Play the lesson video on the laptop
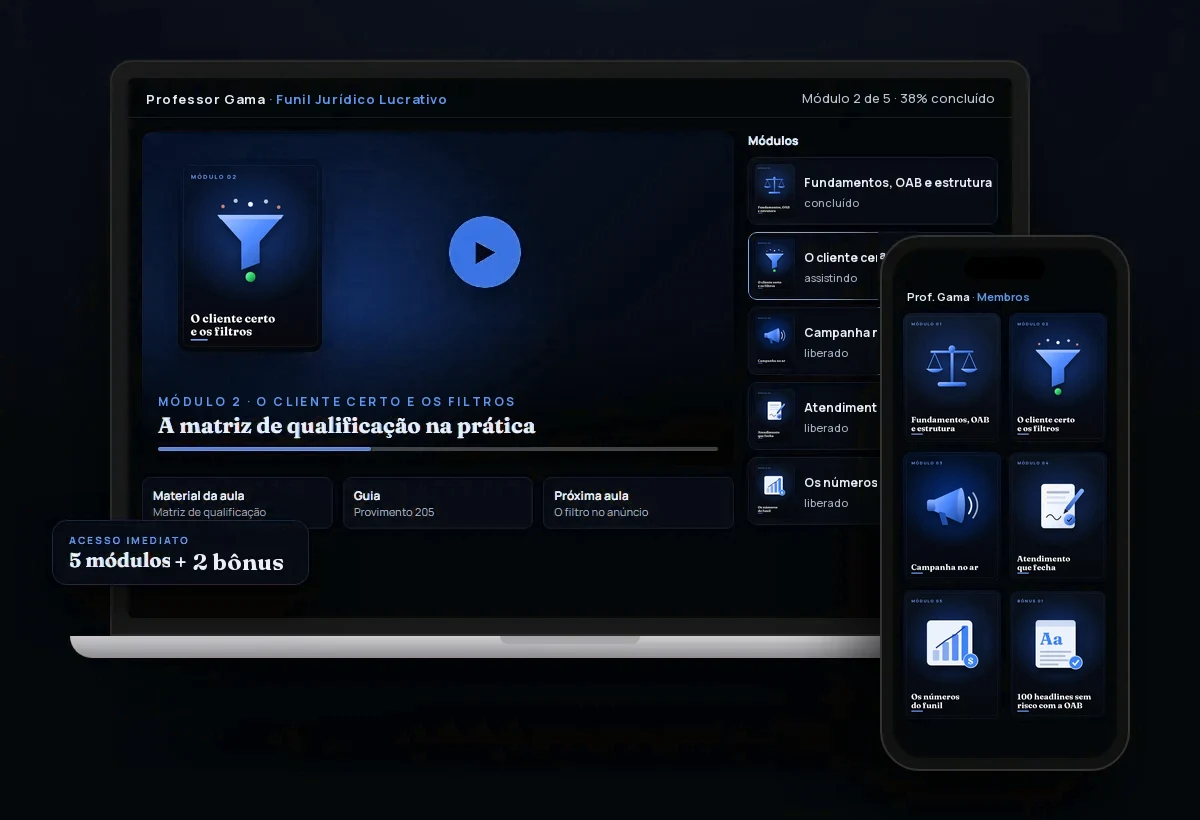This screenshot has height=820, width=1200. point(485,252)
